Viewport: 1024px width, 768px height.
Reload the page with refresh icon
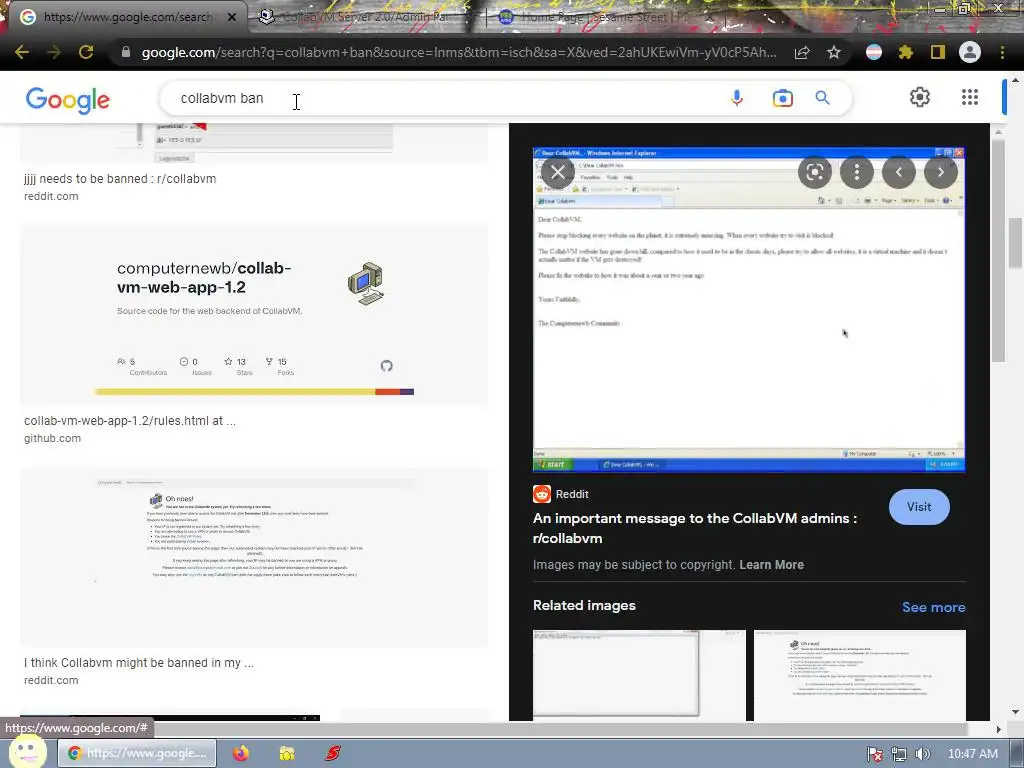click(x=86, y=52)
